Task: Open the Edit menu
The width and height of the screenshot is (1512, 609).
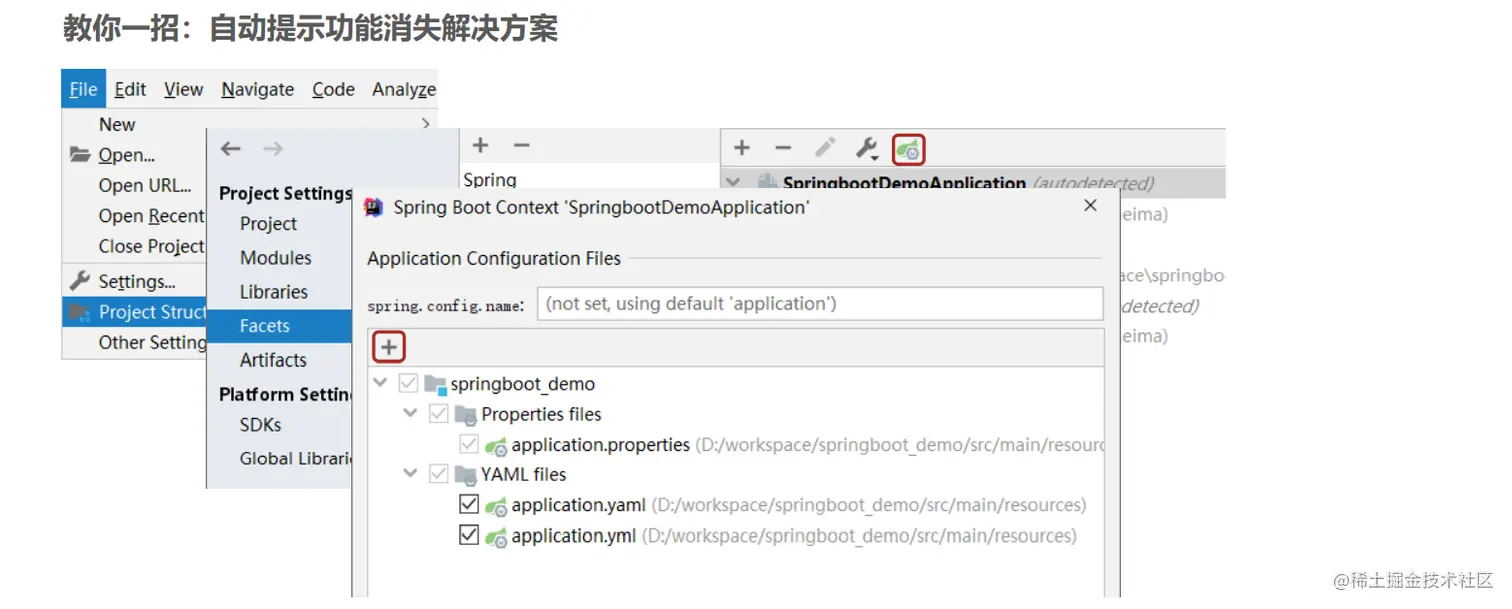Action: click(130, 89)
